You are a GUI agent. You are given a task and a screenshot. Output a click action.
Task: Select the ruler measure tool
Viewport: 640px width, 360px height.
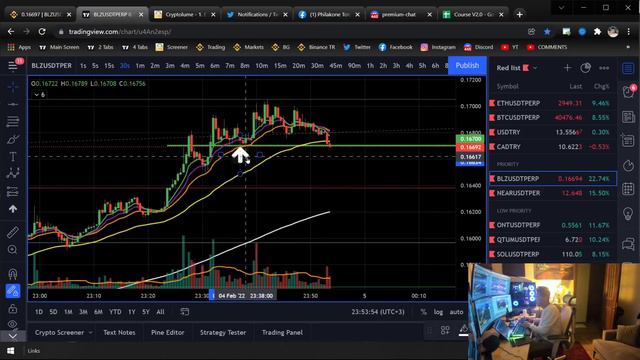[13, 232]
